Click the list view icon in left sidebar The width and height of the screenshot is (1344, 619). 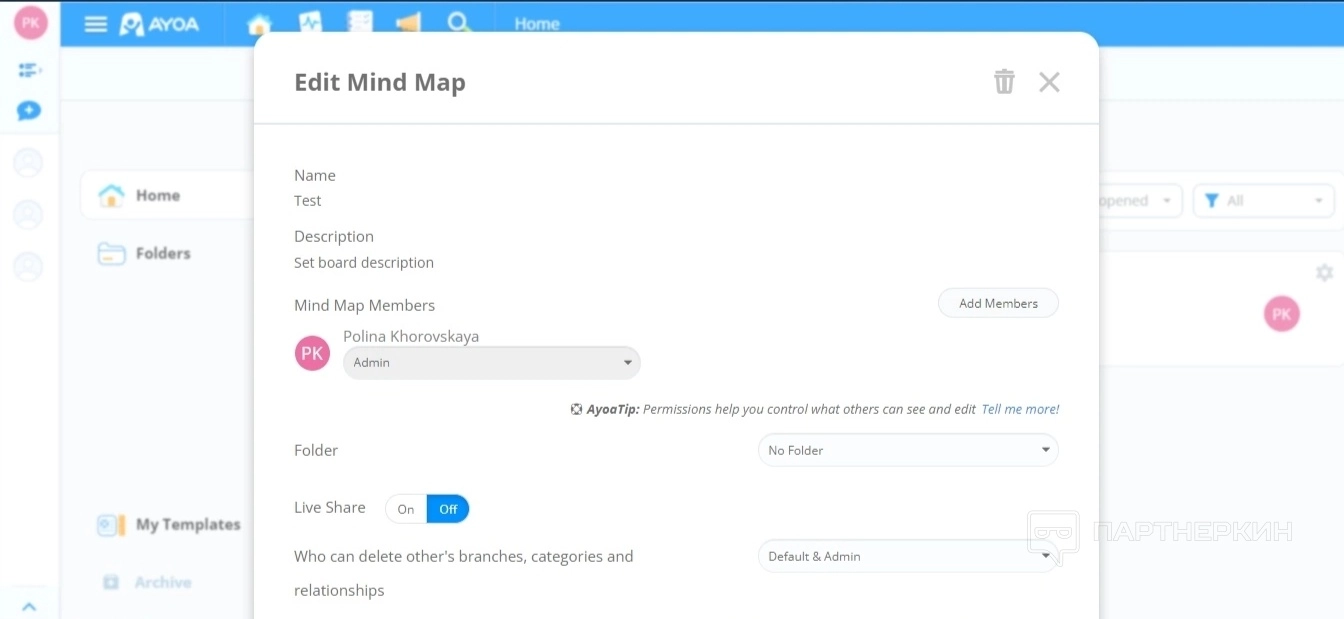(x=29, y=70)
